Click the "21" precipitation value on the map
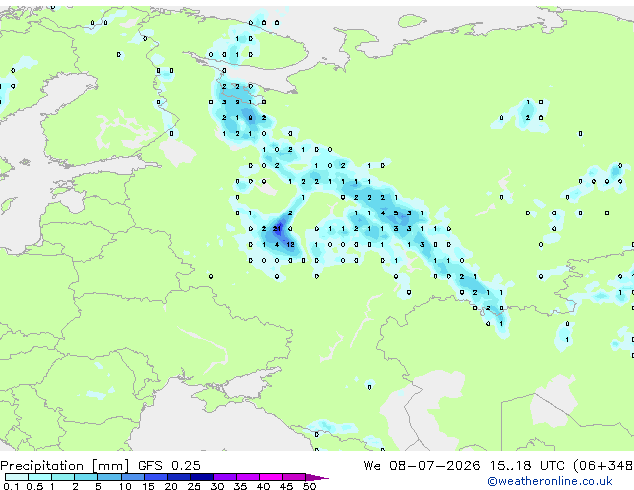The height and width of the screenshot is (490, 634). [x=277, y=229]
